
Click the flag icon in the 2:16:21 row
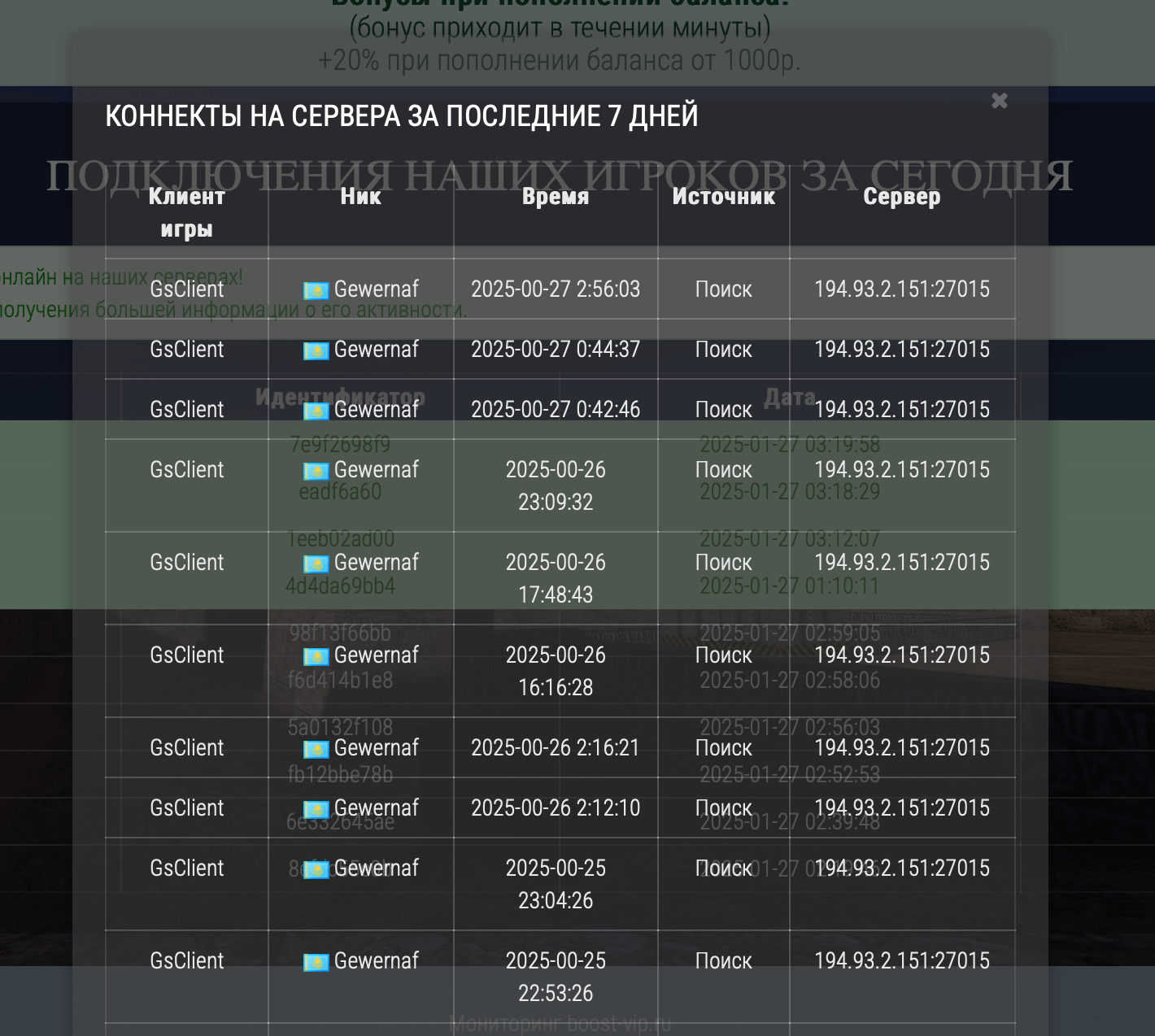coord(316,749)
